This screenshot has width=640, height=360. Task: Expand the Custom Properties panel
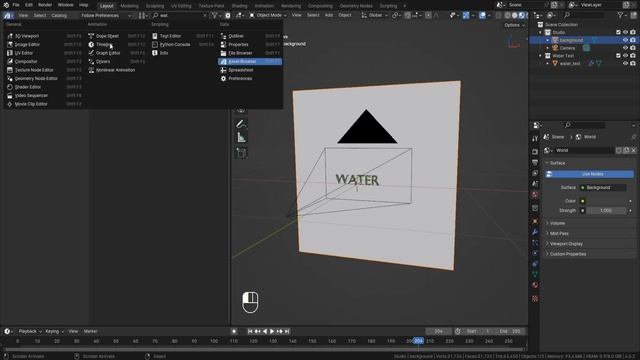589,254
